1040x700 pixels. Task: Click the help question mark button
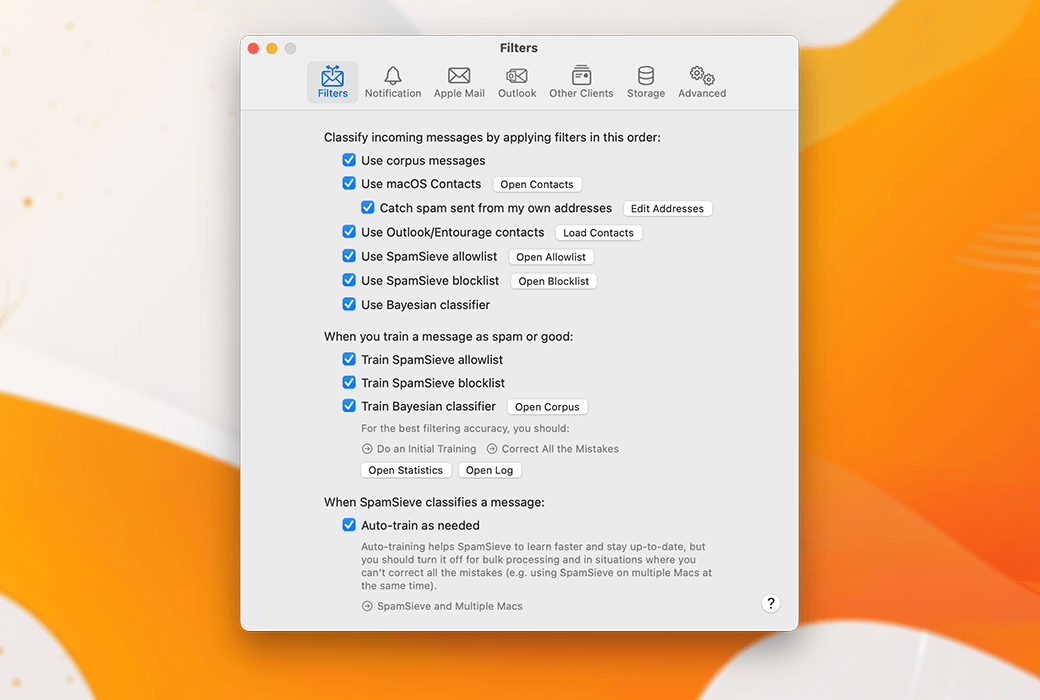(771, 603)
